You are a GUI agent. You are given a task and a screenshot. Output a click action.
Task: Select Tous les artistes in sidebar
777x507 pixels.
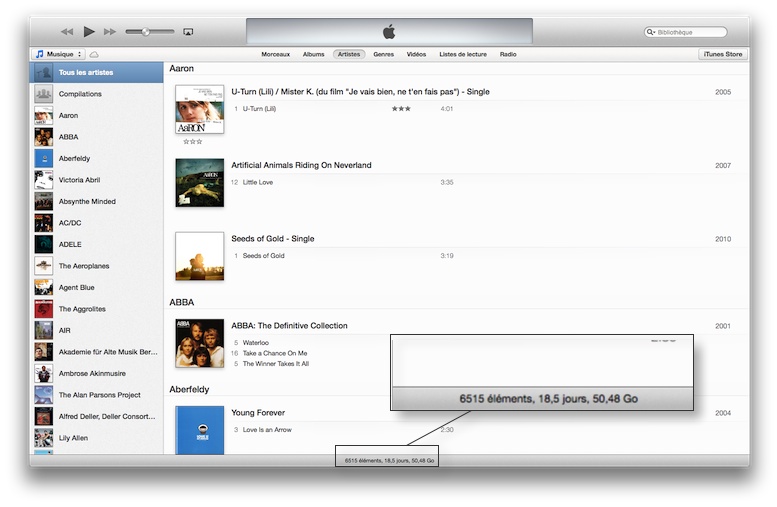click(x=96, y=72)
